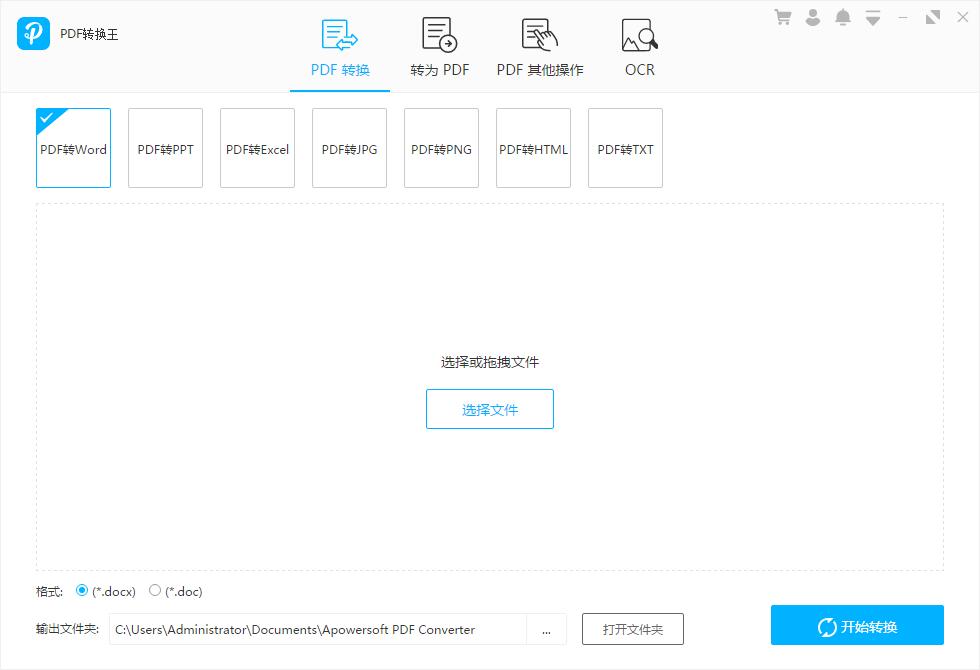Start conversion with the 开始转换 button
This screenshot has height=670, width=980.
coord(856,625)
